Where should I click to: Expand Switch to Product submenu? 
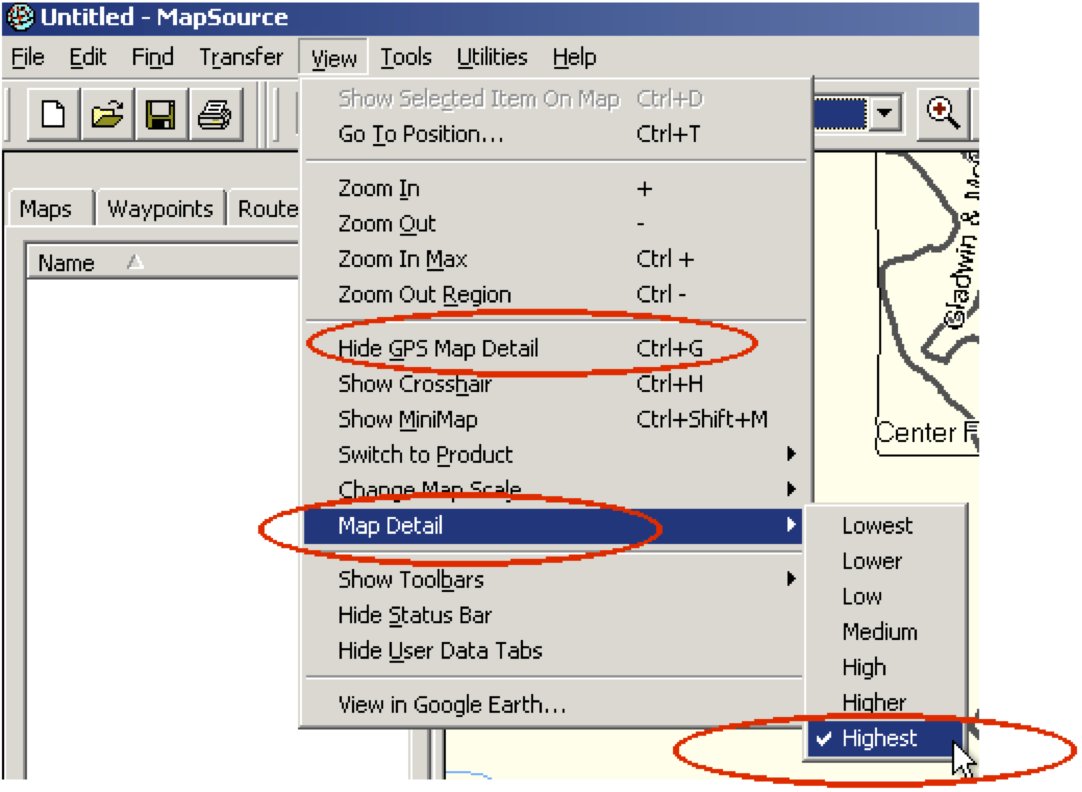tap(555, 455)
